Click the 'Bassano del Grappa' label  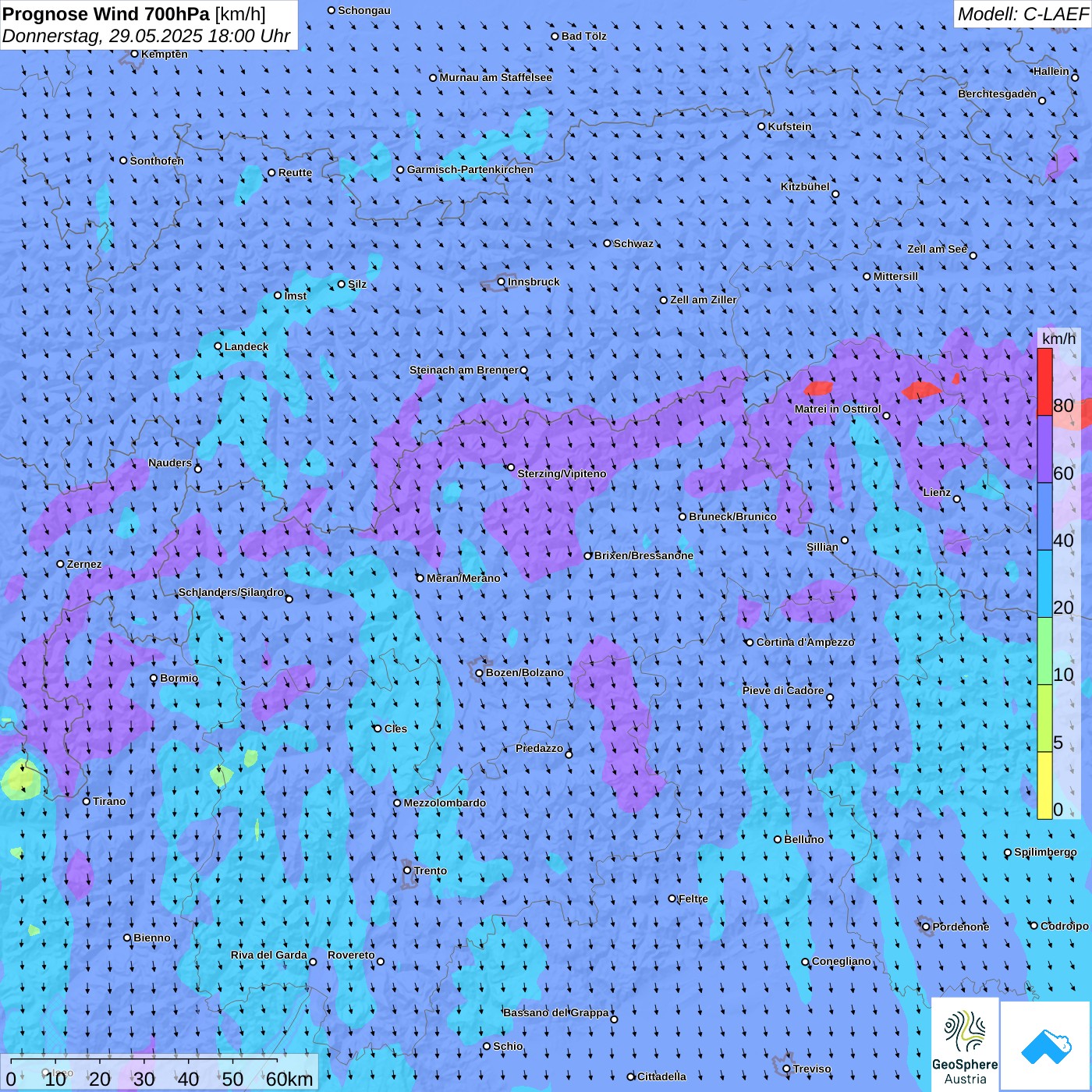556,1013
